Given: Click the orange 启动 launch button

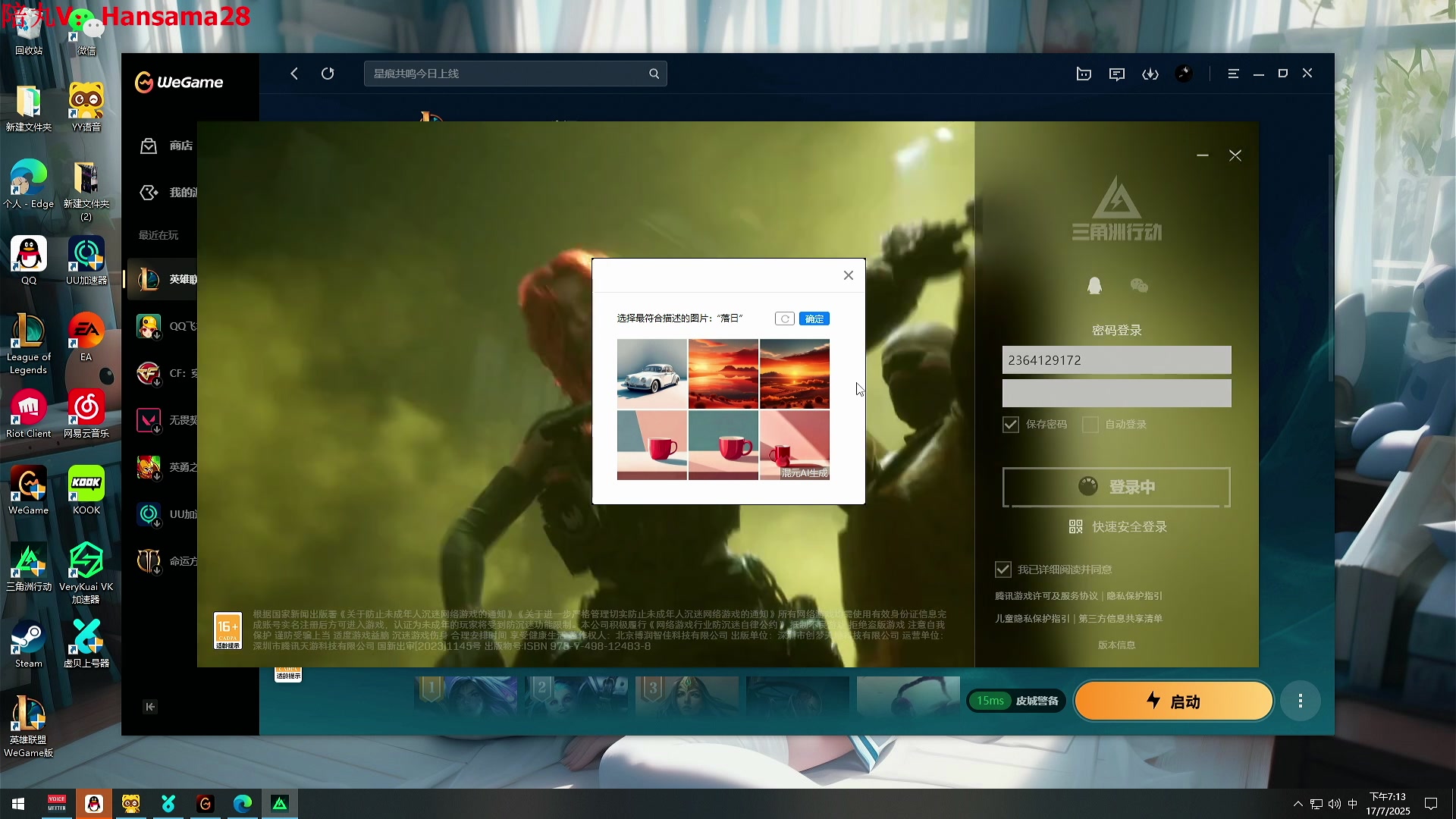Looking at the screenshot, I should click(1173, 701).
